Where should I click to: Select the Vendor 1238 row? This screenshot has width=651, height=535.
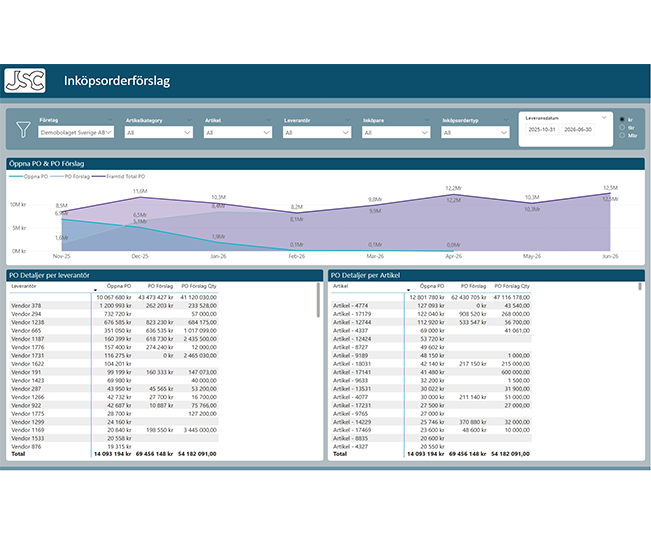(x=114, y=322)
